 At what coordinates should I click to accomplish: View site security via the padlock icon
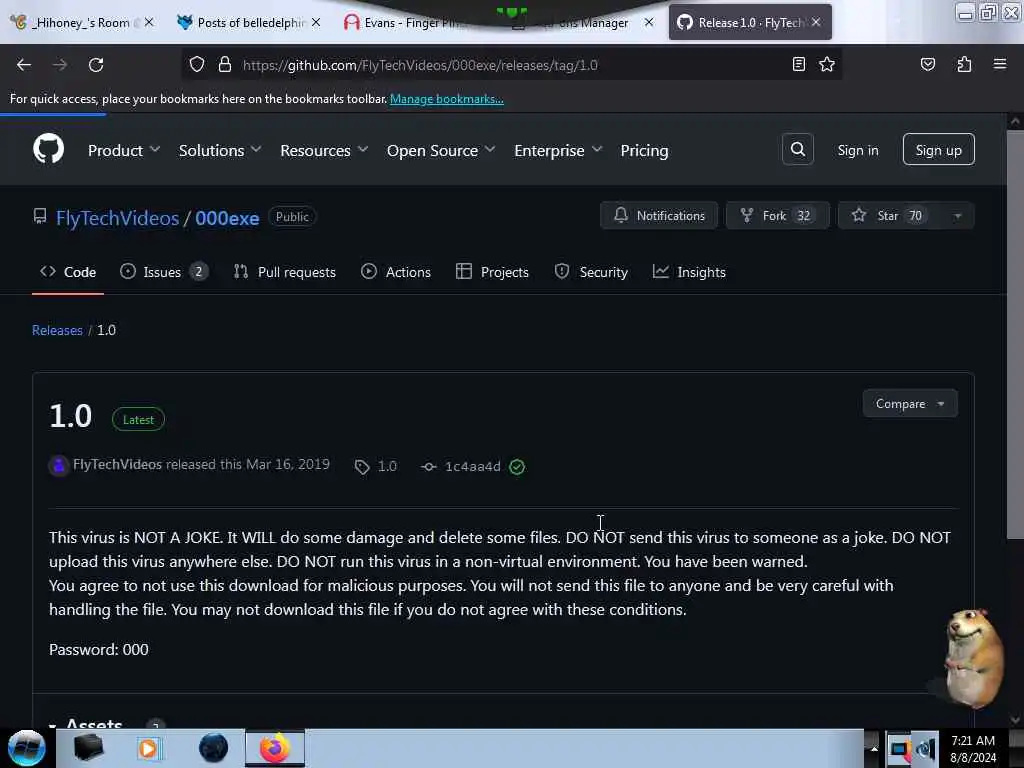[x=225, y=65]
